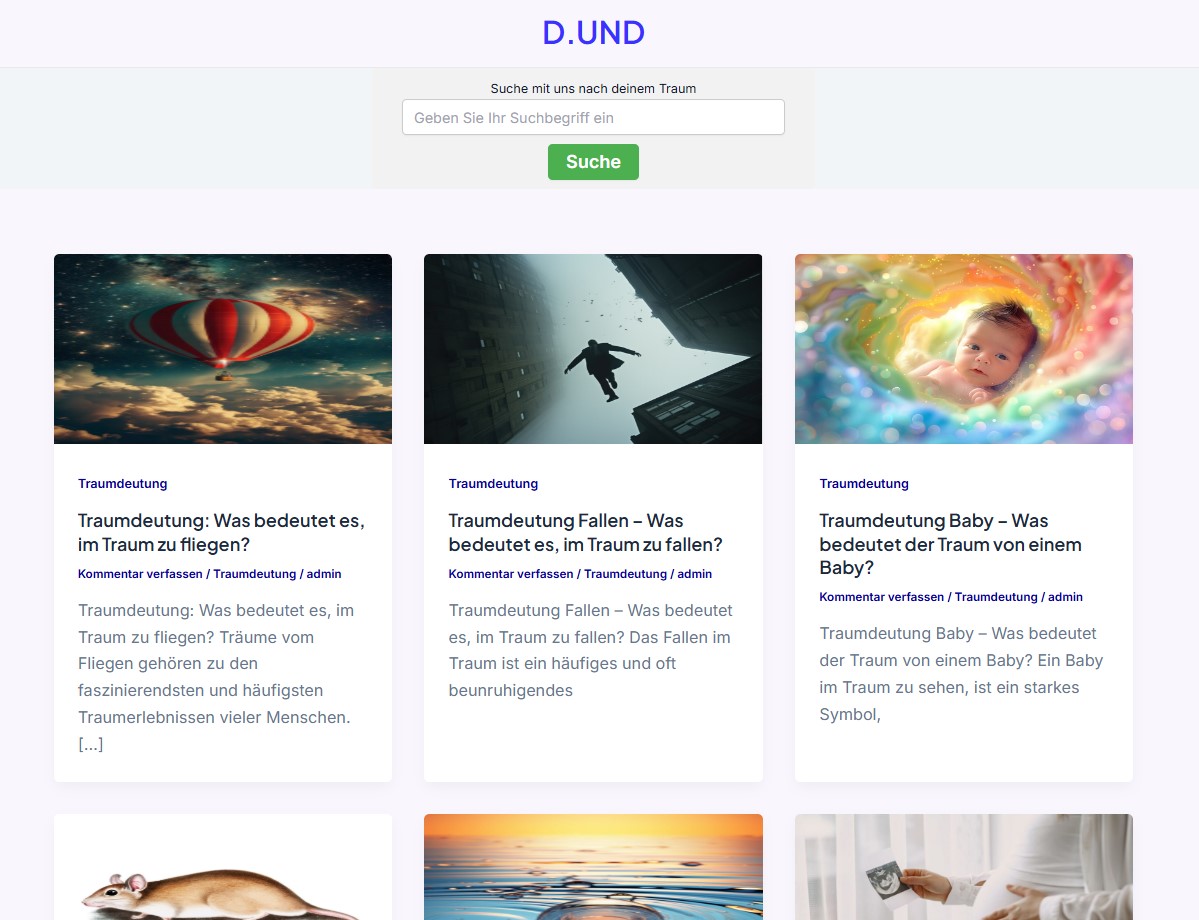Click 'Kommentar verfassen' under flying article
This screenshot has height=920, width=1199.
(x=140, y=574)
